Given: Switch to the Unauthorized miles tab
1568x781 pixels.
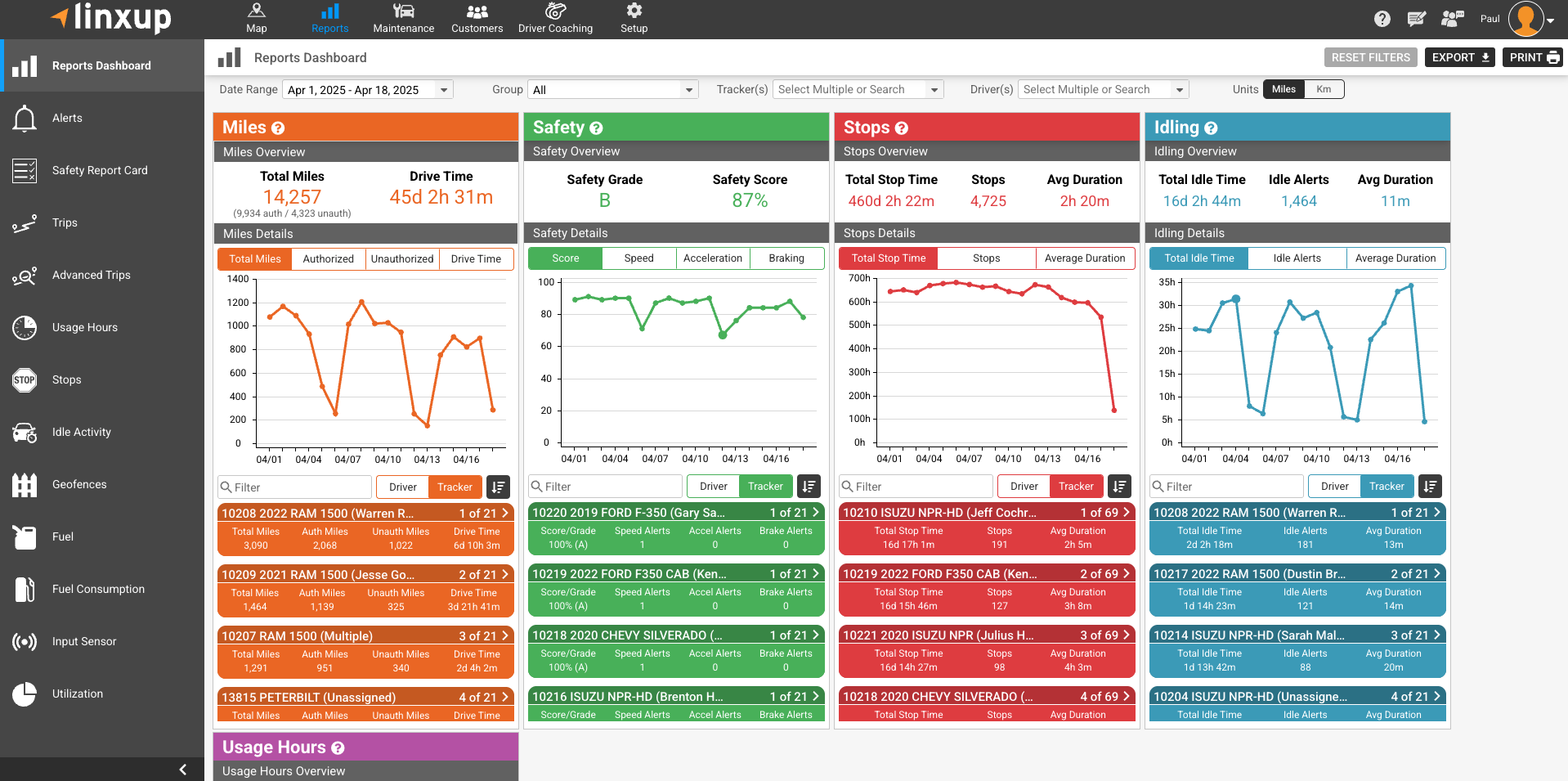Looking at the screenshot, I should click(x=402, y=259).
